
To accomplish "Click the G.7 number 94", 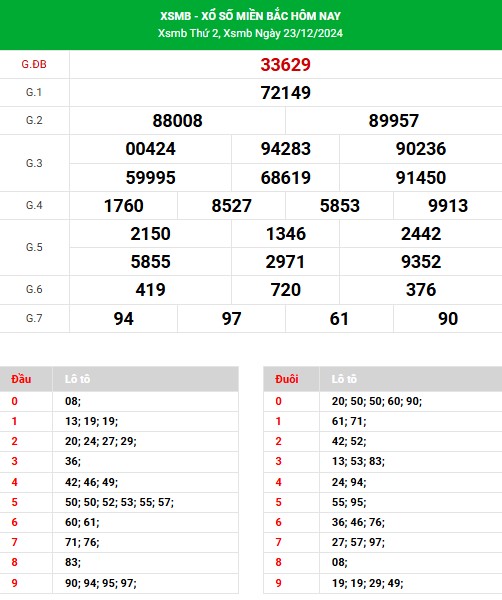I will (124, 319).
